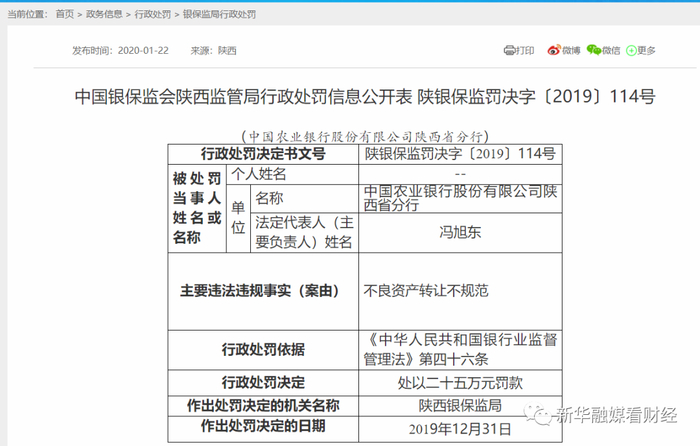Click the 主要违法违规事实（案由） cell
Viewport: 700px width, 446px height.
263,292
